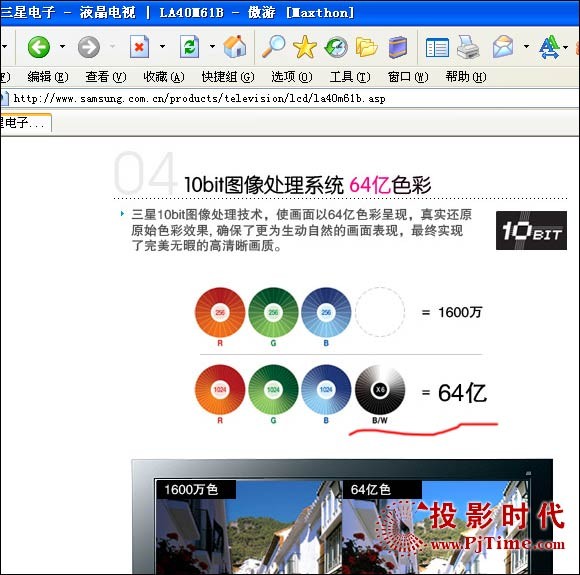
Task: Open History with the green clock icon
Action: (x=336, y=47)
